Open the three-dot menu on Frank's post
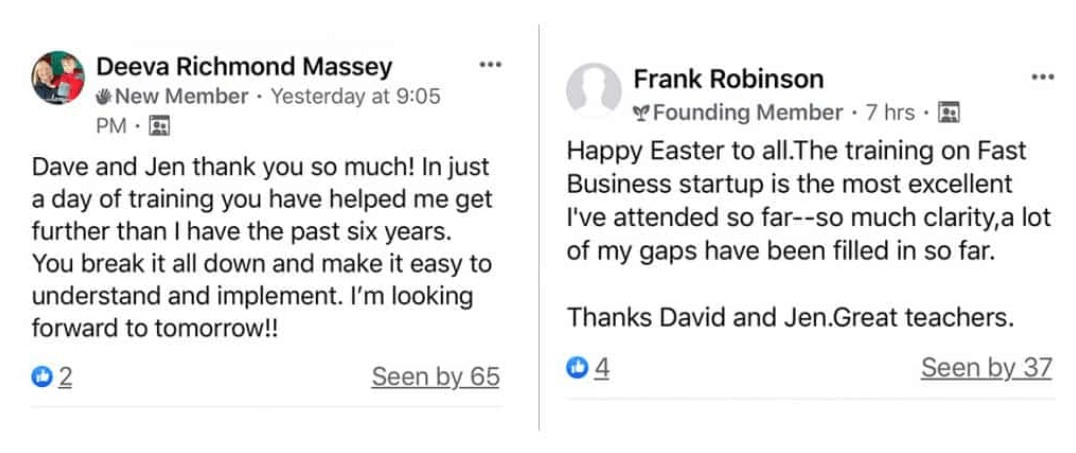 pos(1042,77)
